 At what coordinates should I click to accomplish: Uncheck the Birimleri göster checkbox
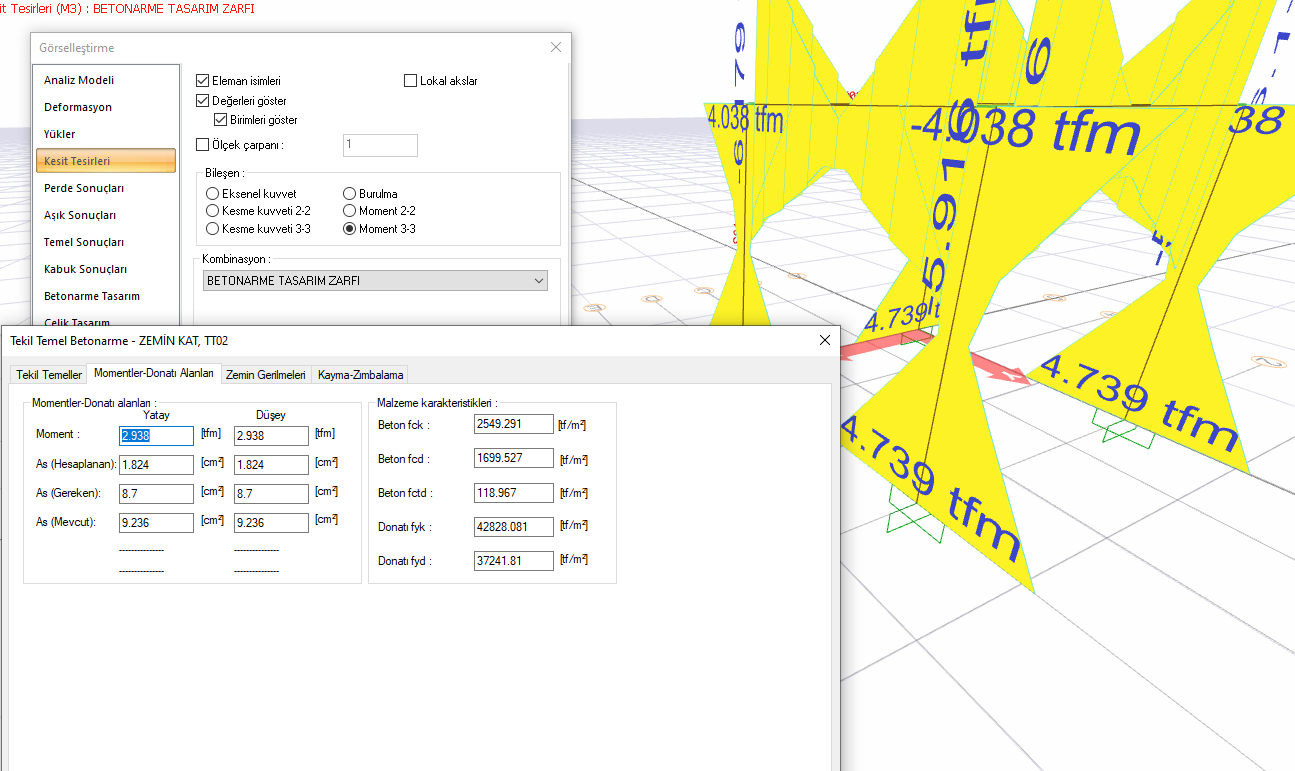coord(221,120)
